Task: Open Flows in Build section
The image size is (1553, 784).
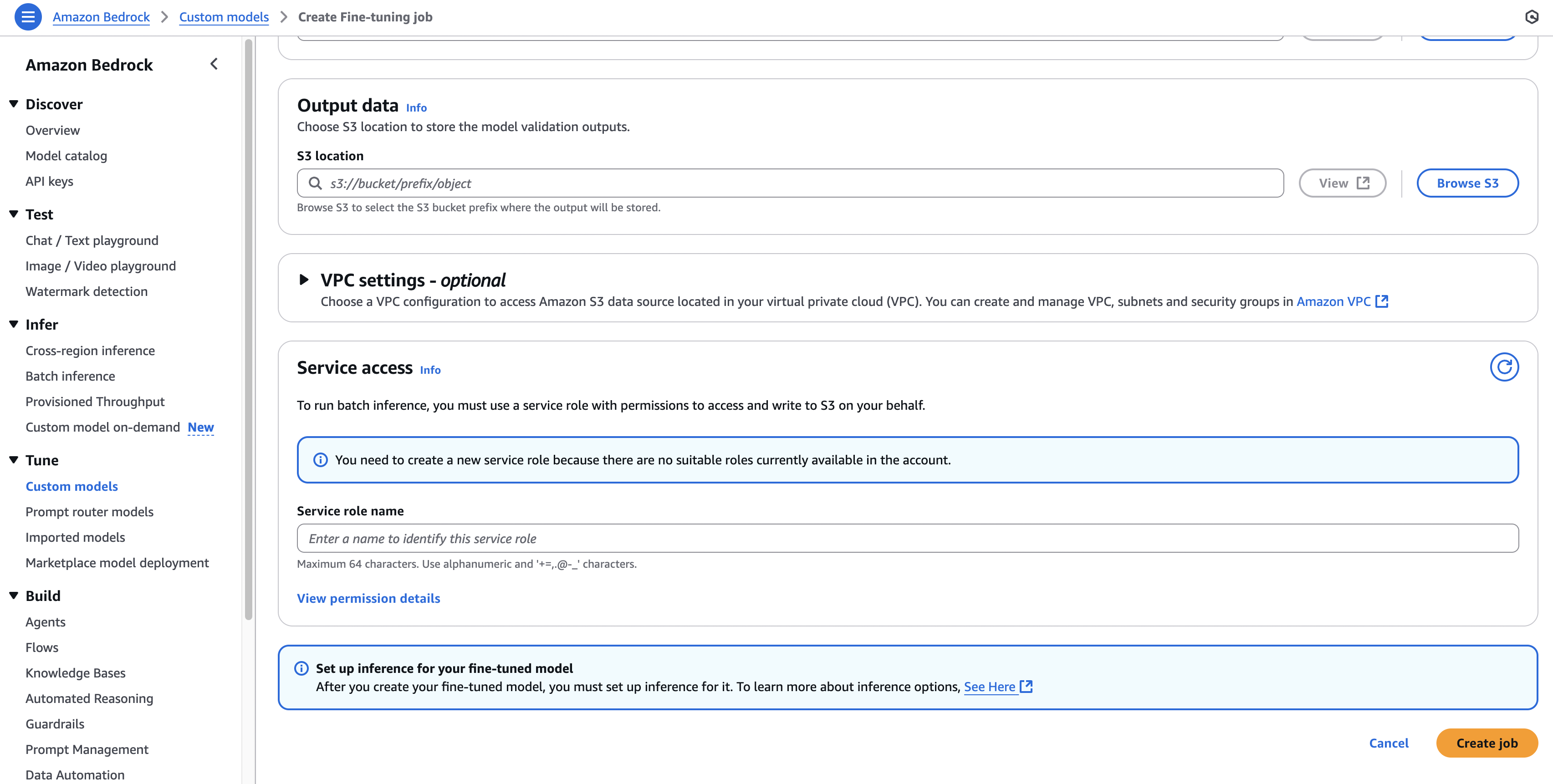Action: coord(41,647)
